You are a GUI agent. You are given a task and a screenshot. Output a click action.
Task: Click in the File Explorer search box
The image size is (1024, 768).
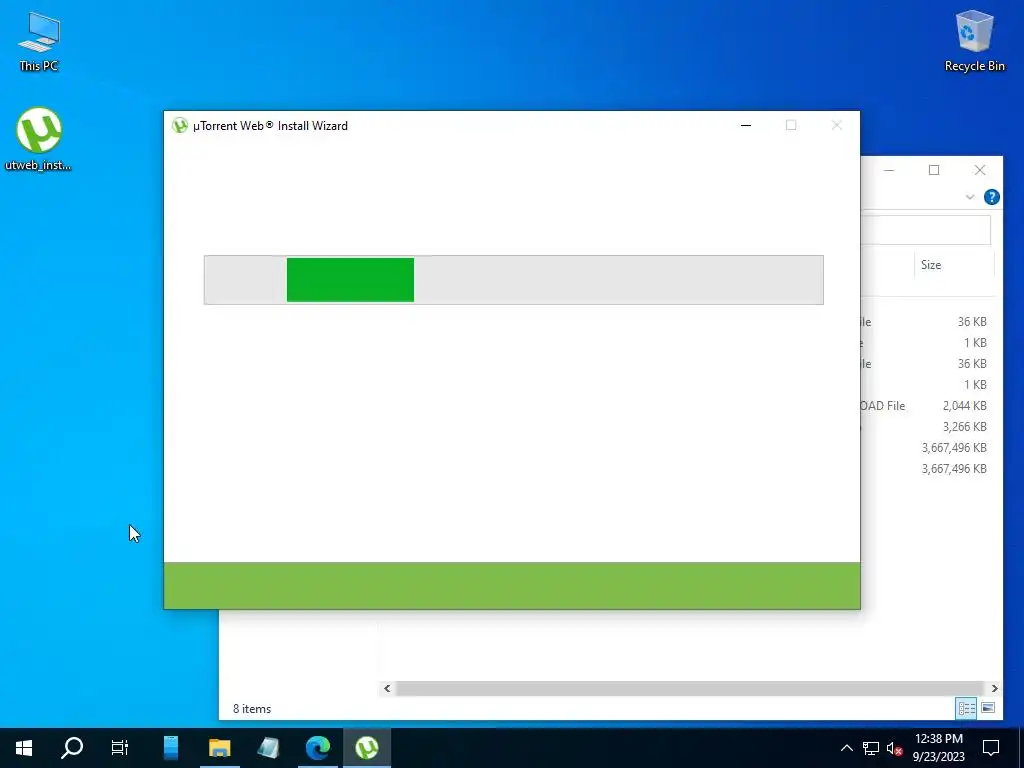pyautogui.click(x=925, y=229)
